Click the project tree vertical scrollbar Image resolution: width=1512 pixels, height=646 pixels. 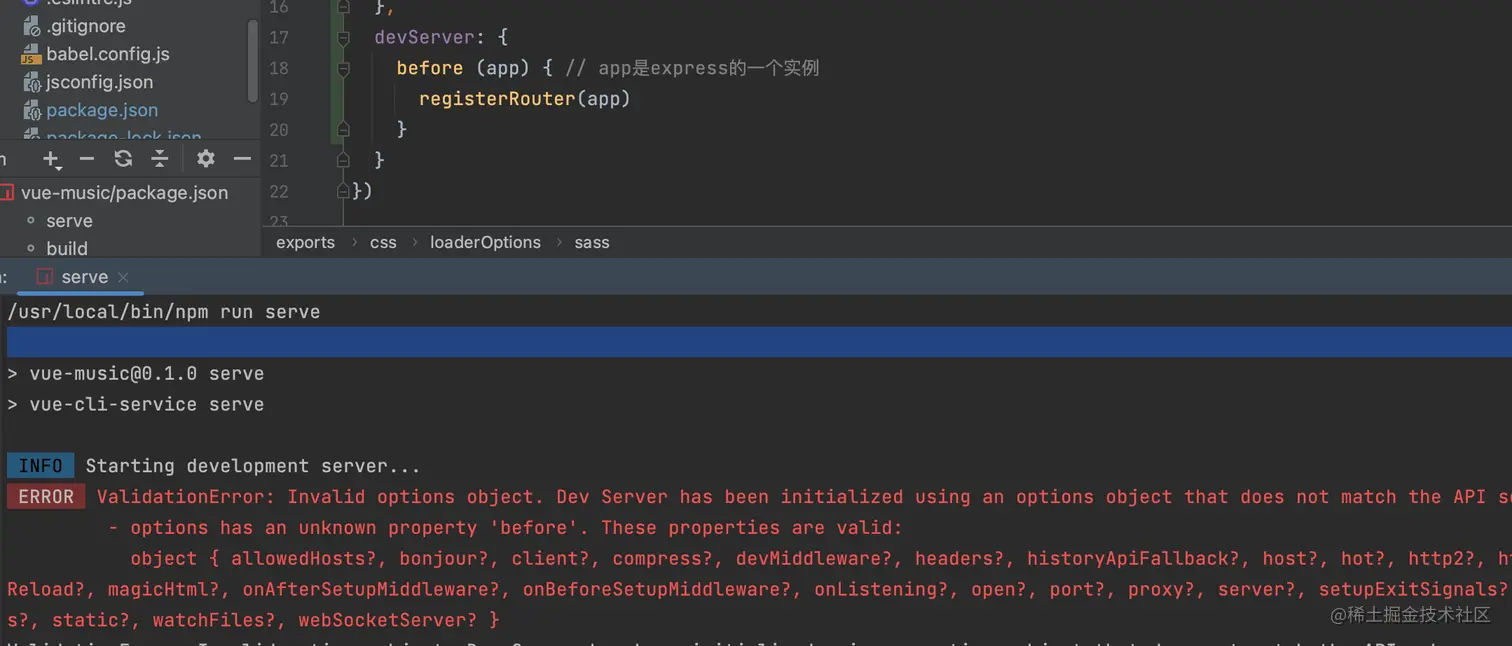pyautogui.click(x=253, y=60)
